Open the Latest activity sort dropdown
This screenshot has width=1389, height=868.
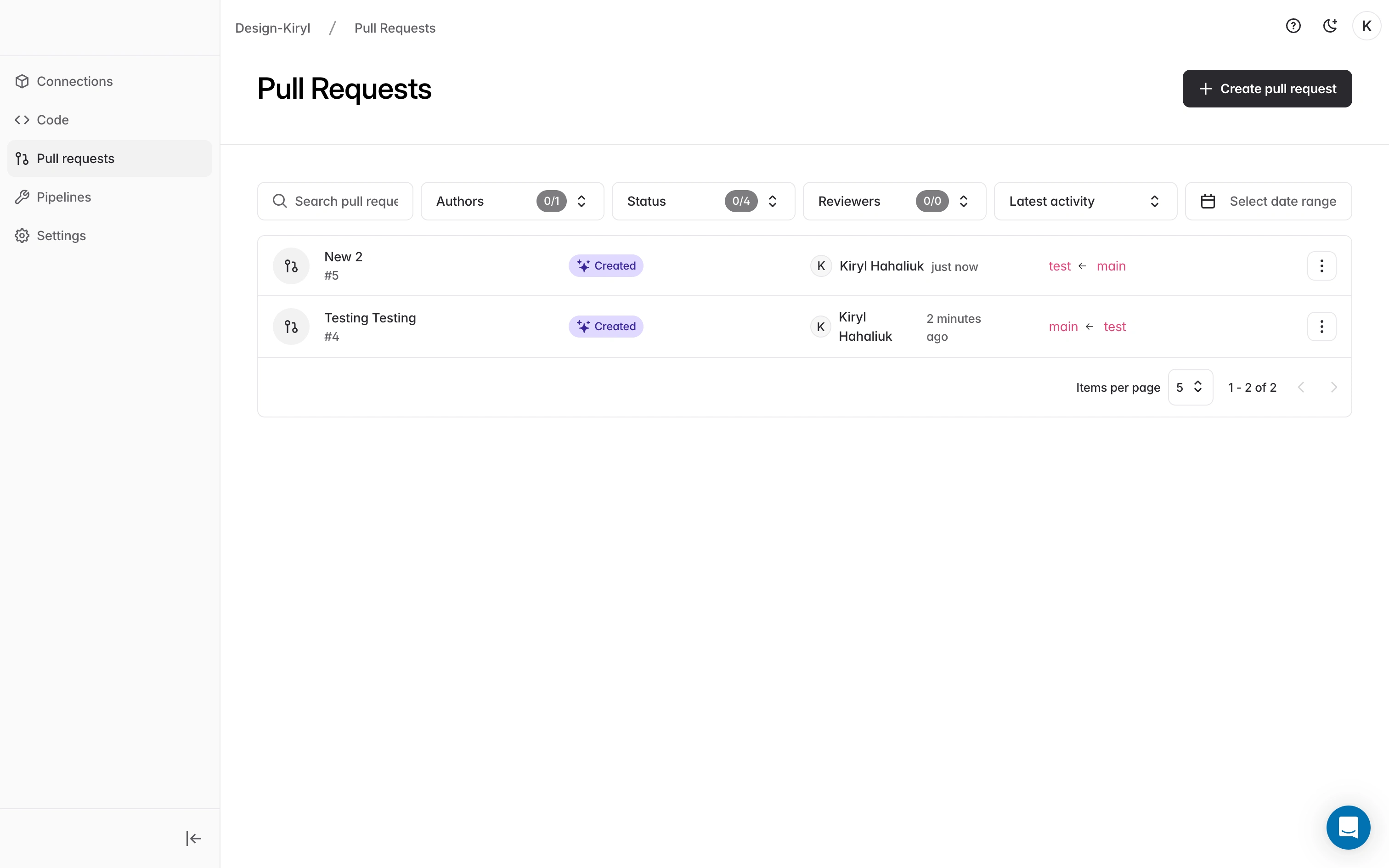pyautogui.click(x=1085, y=202)
